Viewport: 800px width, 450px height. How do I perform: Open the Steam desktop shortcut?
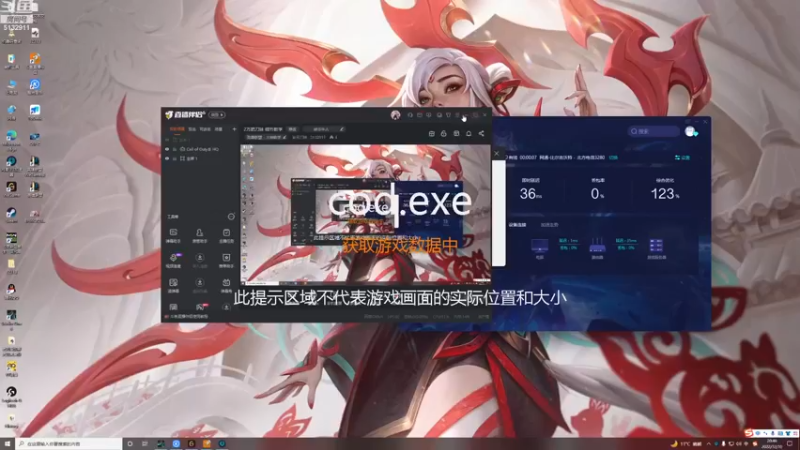[11, 215]
